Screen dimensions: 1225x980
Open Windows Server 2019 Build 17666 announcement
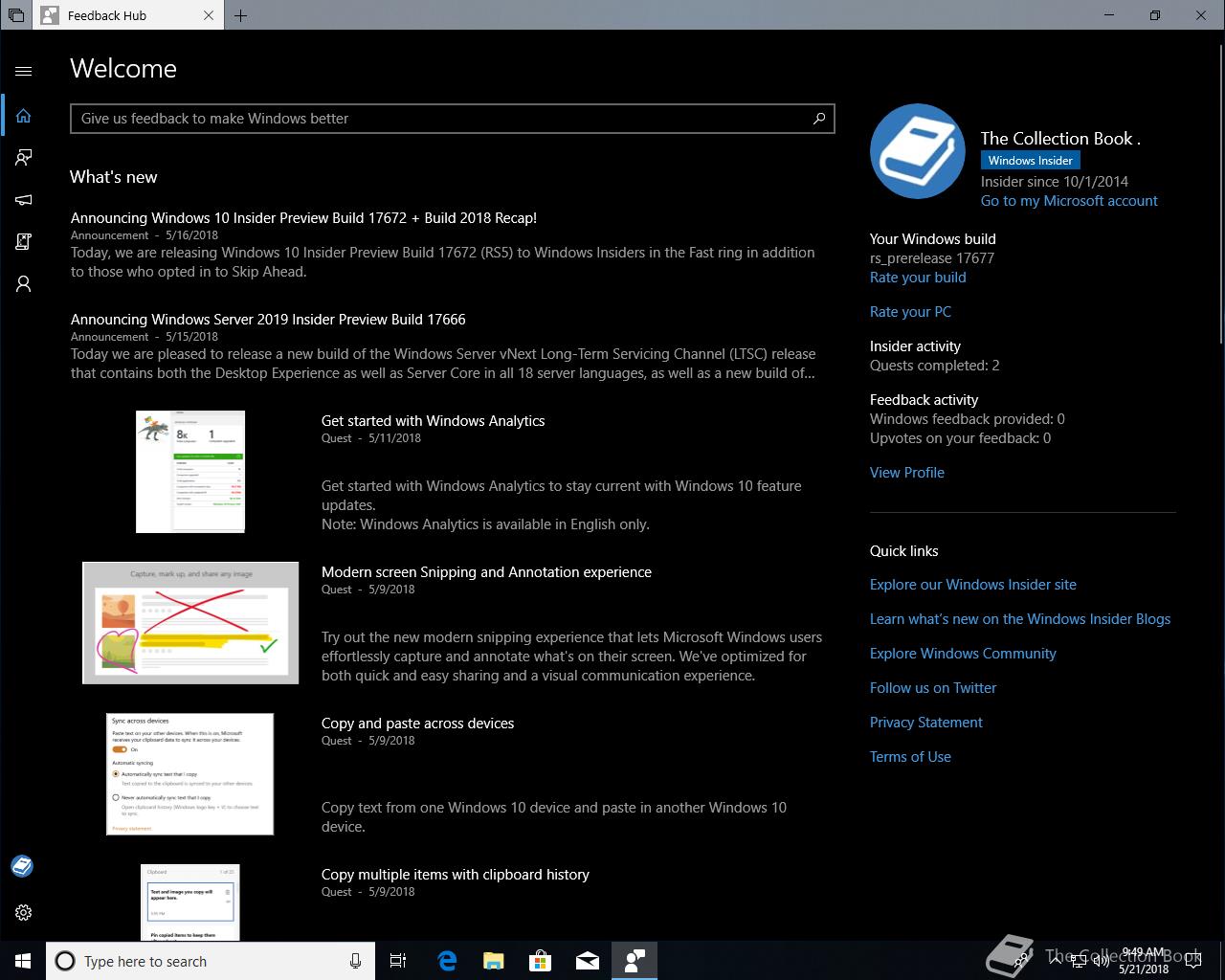point(268,320)
